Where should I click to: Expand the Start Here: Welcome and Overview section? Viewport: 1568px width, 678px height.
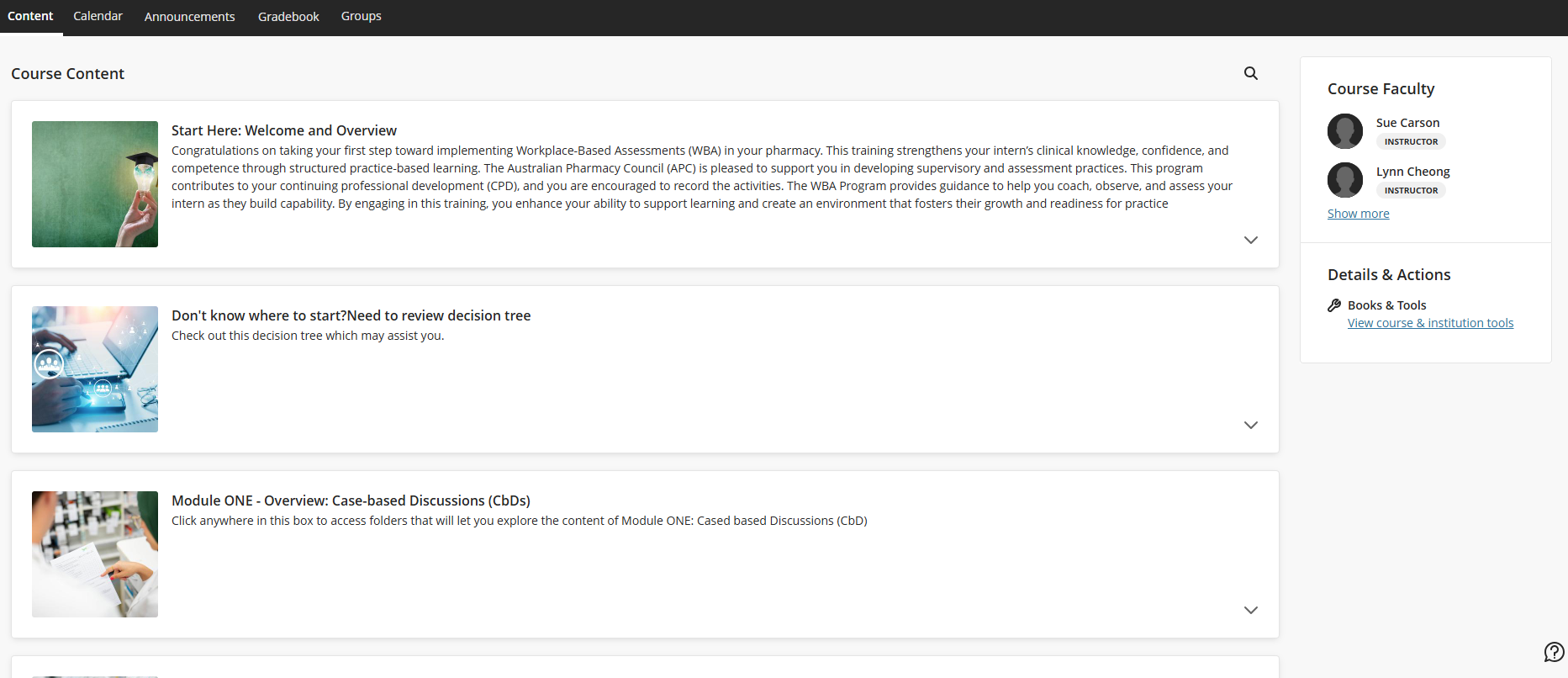point(1251,240)
